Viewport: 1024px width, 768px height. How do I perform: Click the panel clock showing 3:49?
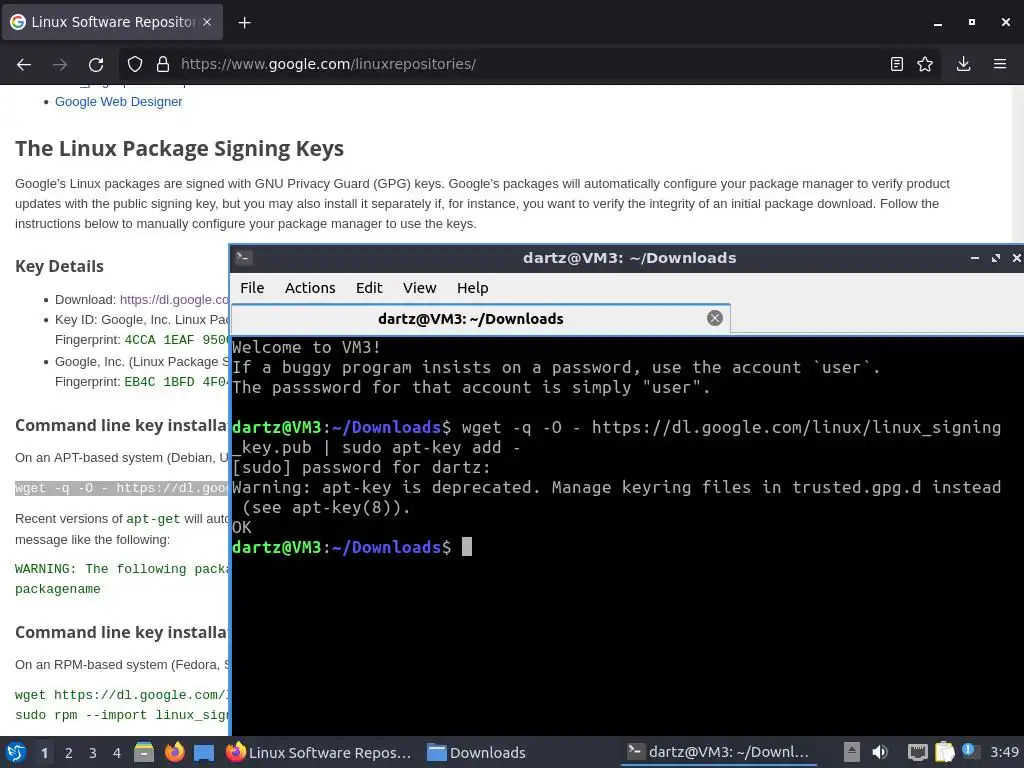click(1004, 752)
